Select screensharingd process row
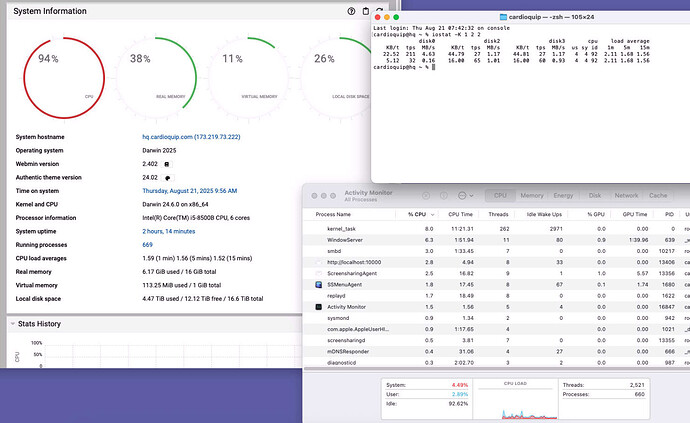 496,340
